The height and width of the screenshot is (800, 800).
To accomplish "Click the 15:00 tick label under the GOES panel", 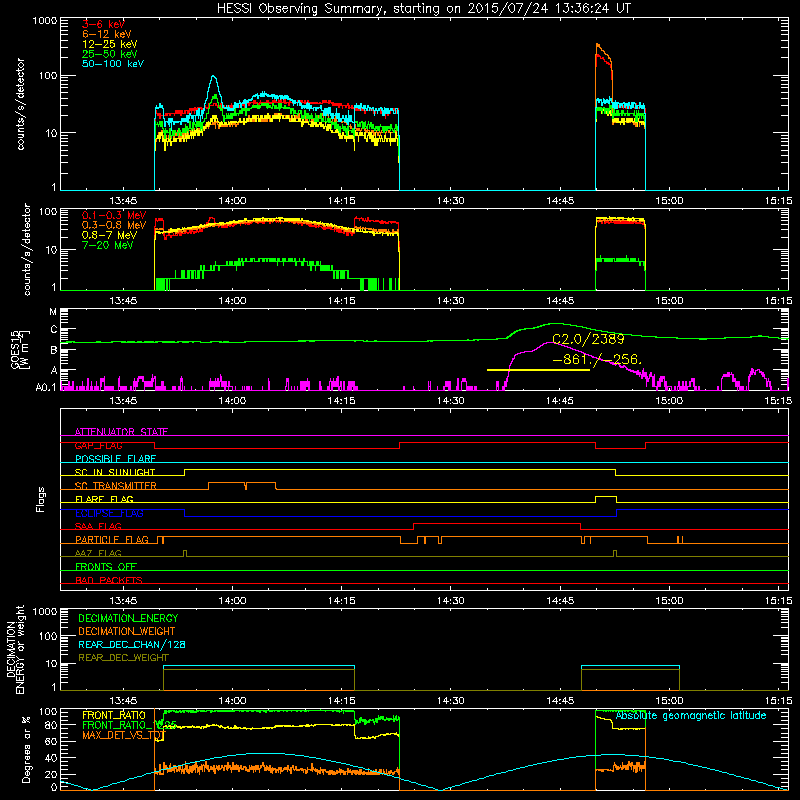I will (669, 401).
